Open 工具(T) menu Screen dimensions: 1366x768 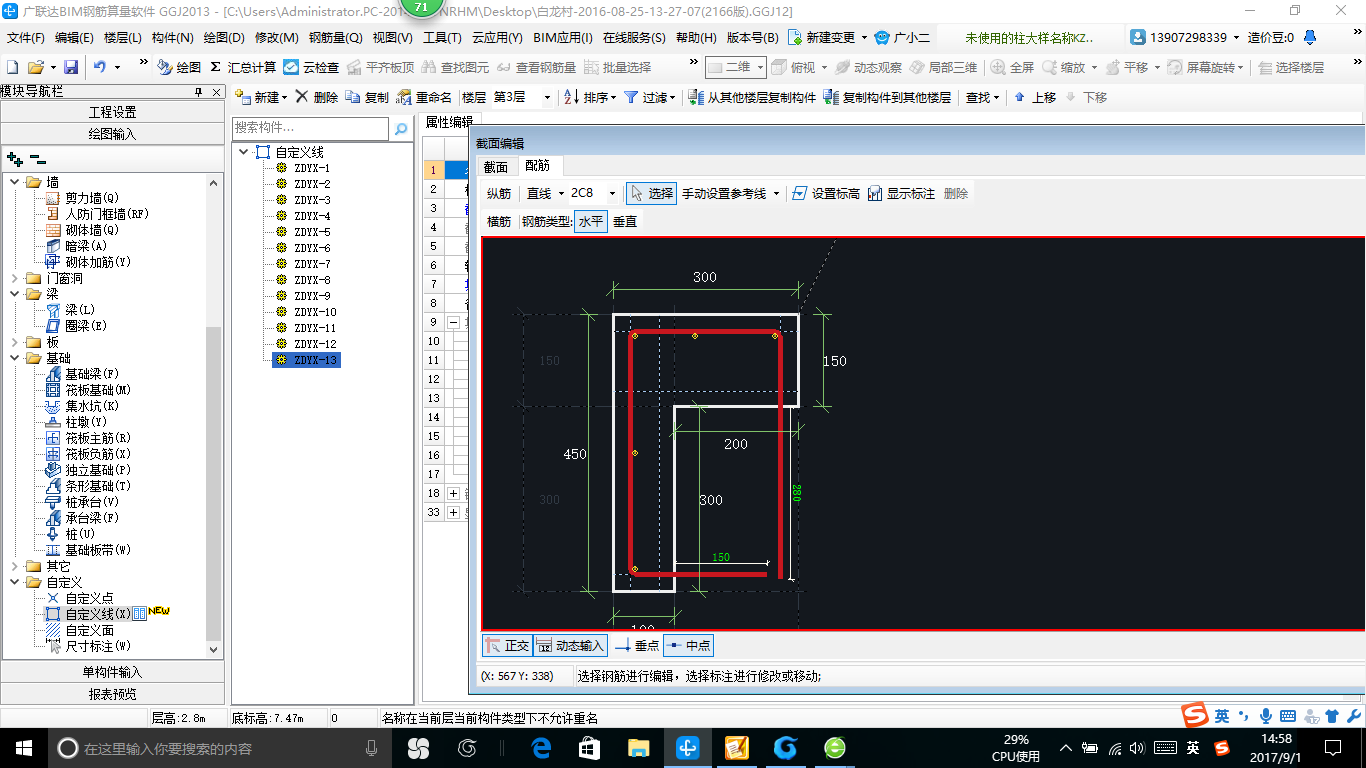point(442,37)
